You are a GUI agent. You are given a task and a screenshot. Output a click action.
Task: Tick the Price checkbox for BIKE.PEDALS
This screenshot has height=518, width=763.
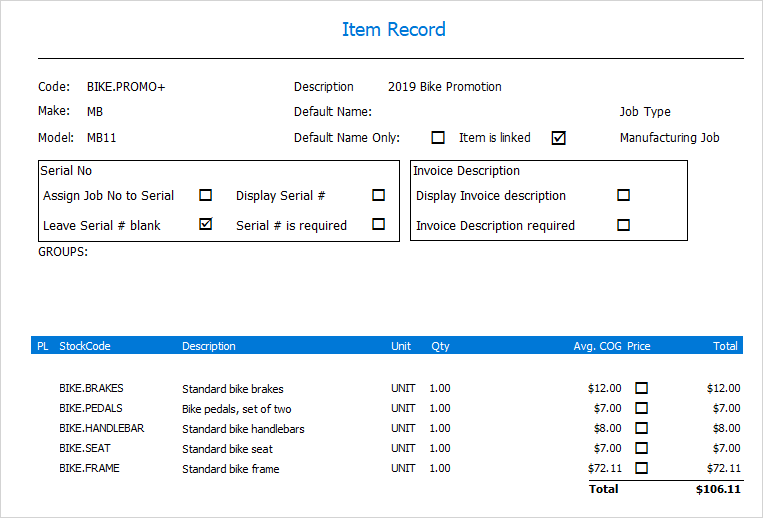642,408
